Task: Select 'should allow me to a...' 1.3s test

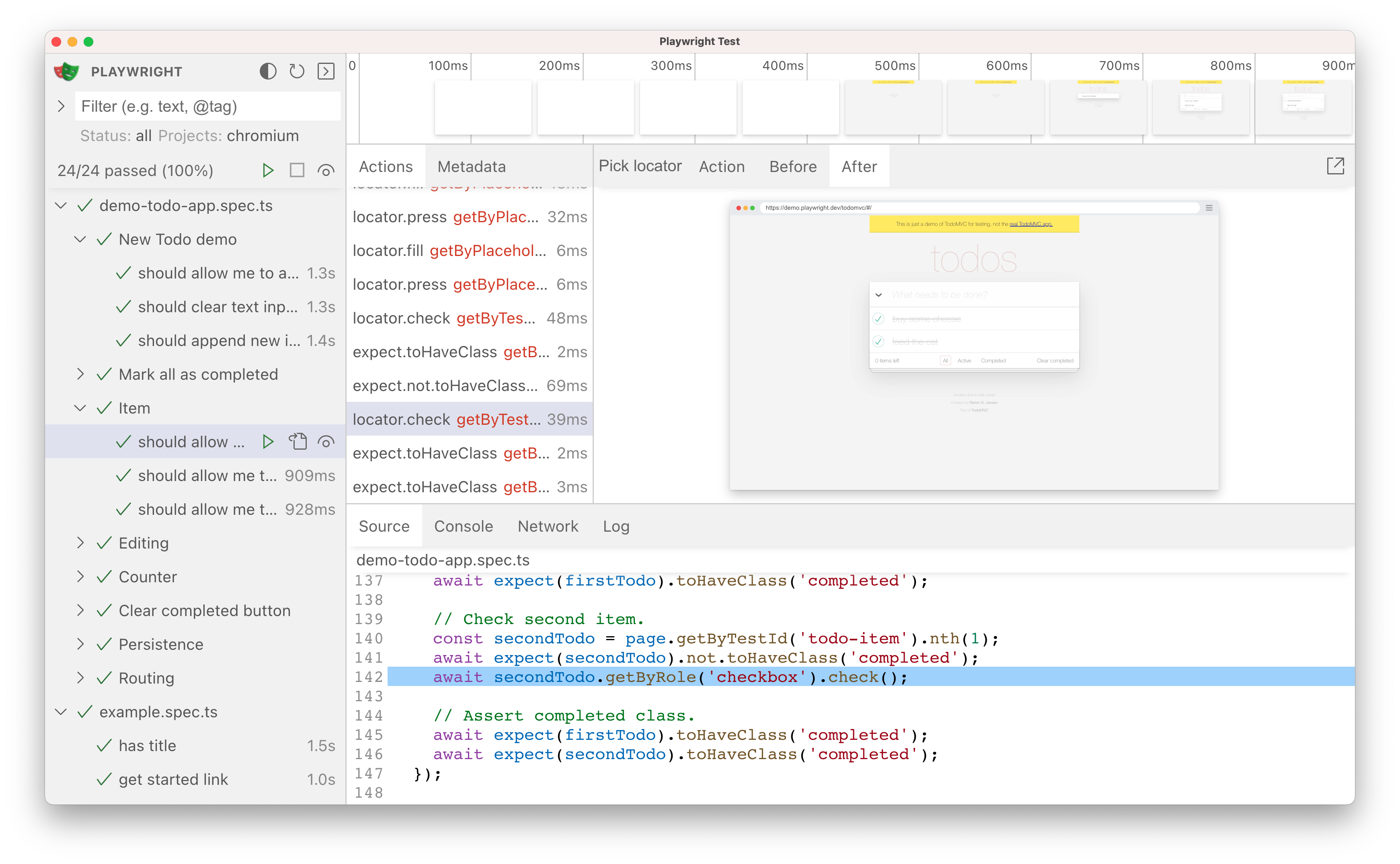Action: pyautogui.click(x=195, y=273)
